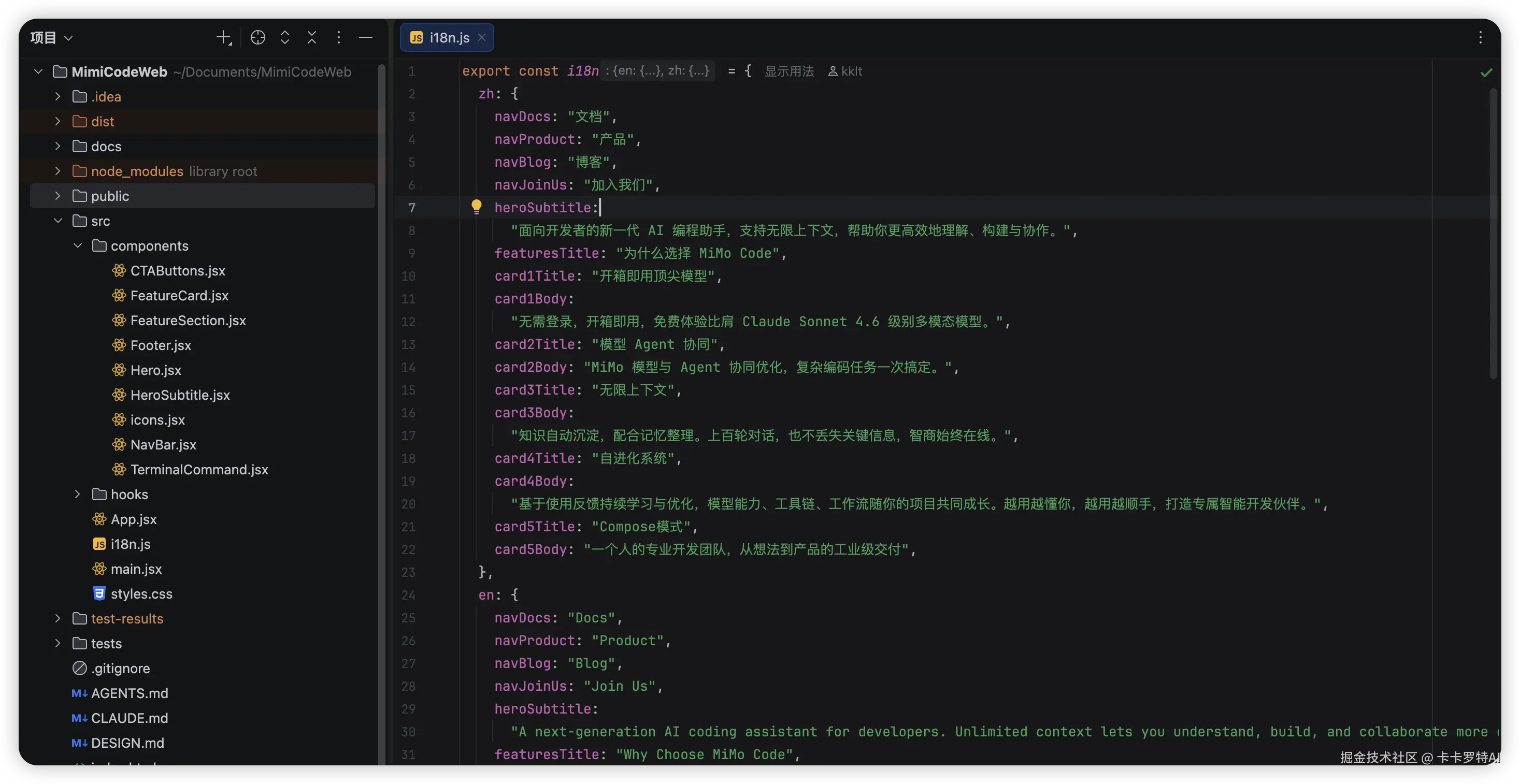The image size is (1520, 784).
Task: Expand the docs folder
Action: pos(57,147)
